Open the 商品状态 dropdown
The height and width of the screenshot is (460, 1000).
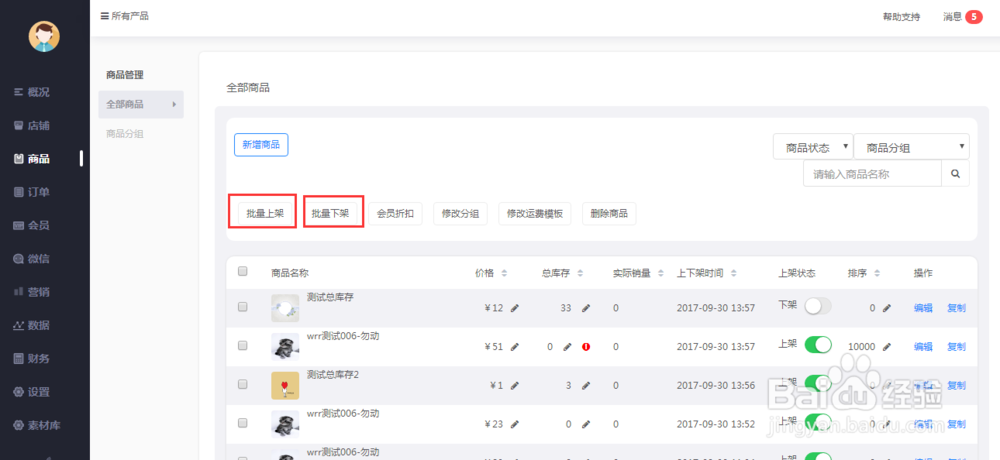click(x=813, y=147)
